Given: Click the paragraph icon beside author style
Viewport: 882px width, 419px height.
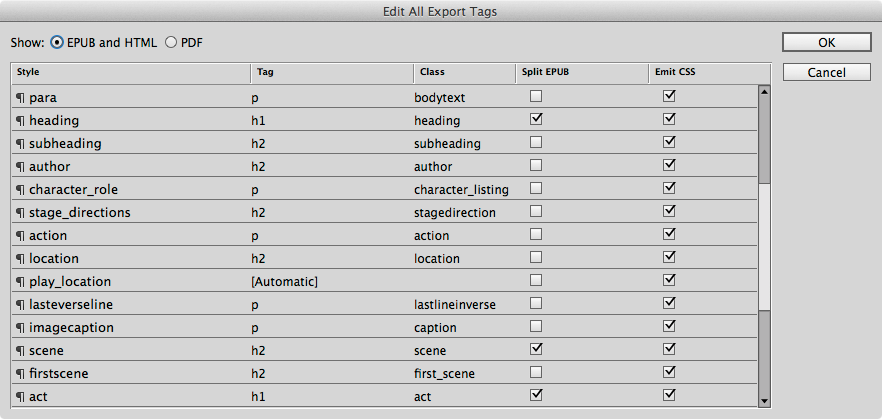Looking at the screenshot, I should (x=20, y=167).
